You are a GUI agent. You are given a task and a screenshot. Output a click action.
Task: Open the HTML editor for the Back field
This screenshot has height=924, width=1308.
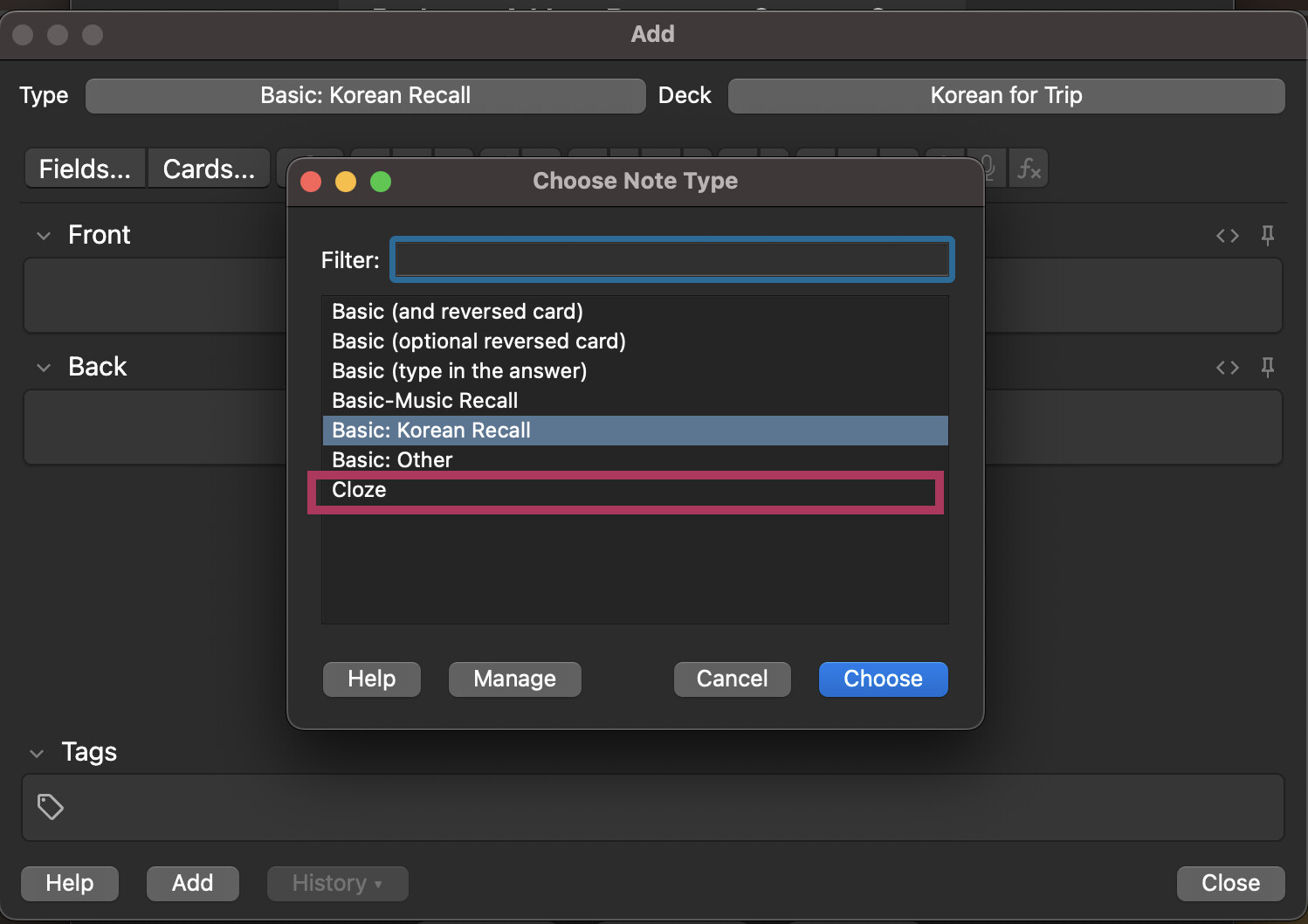[1227, 367]
